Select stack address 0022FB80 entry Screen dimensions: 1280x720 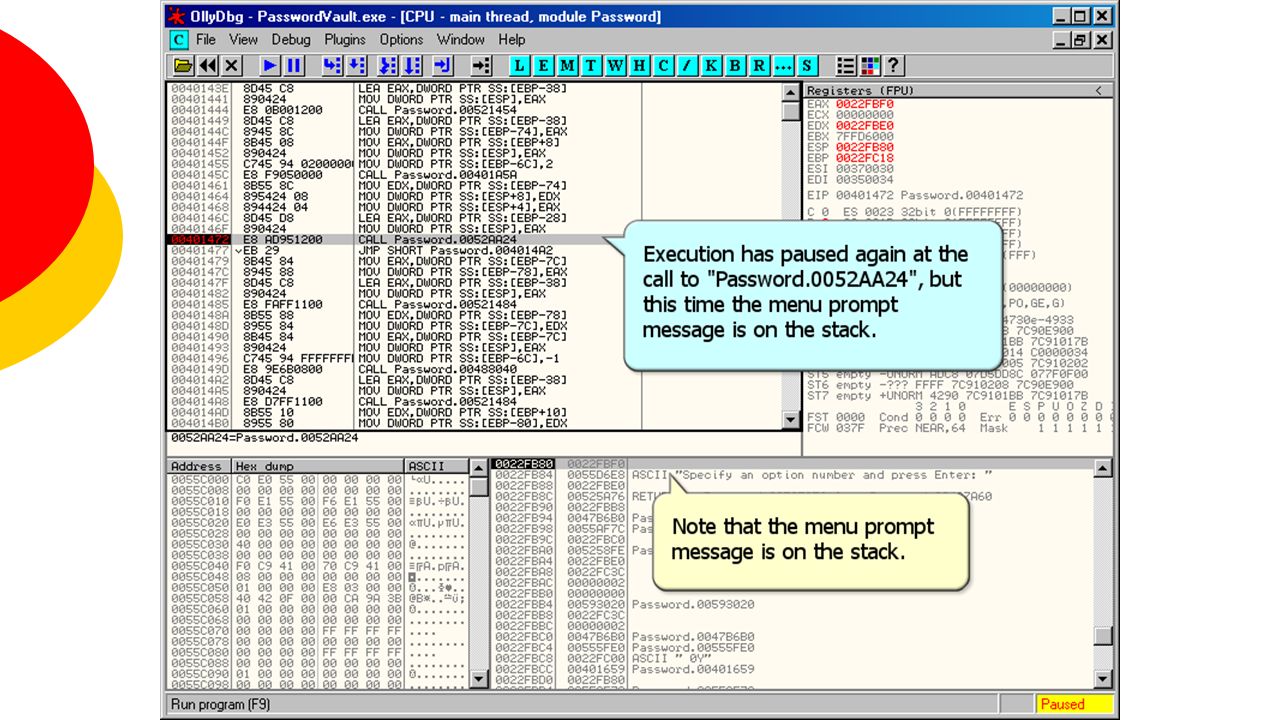524,464
